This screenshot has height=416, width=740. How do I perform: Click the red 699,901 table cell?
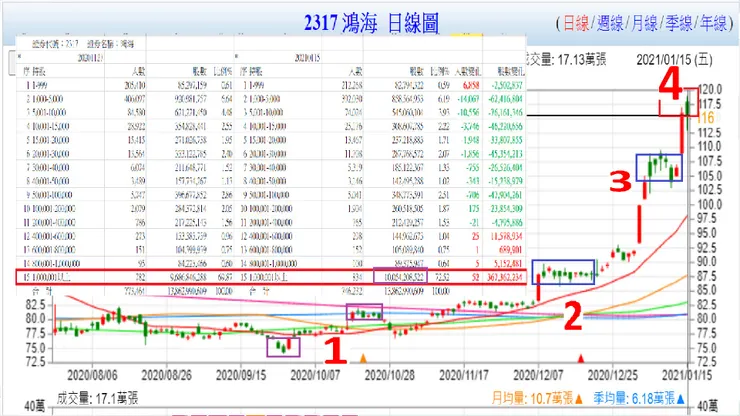coord(510,250)
